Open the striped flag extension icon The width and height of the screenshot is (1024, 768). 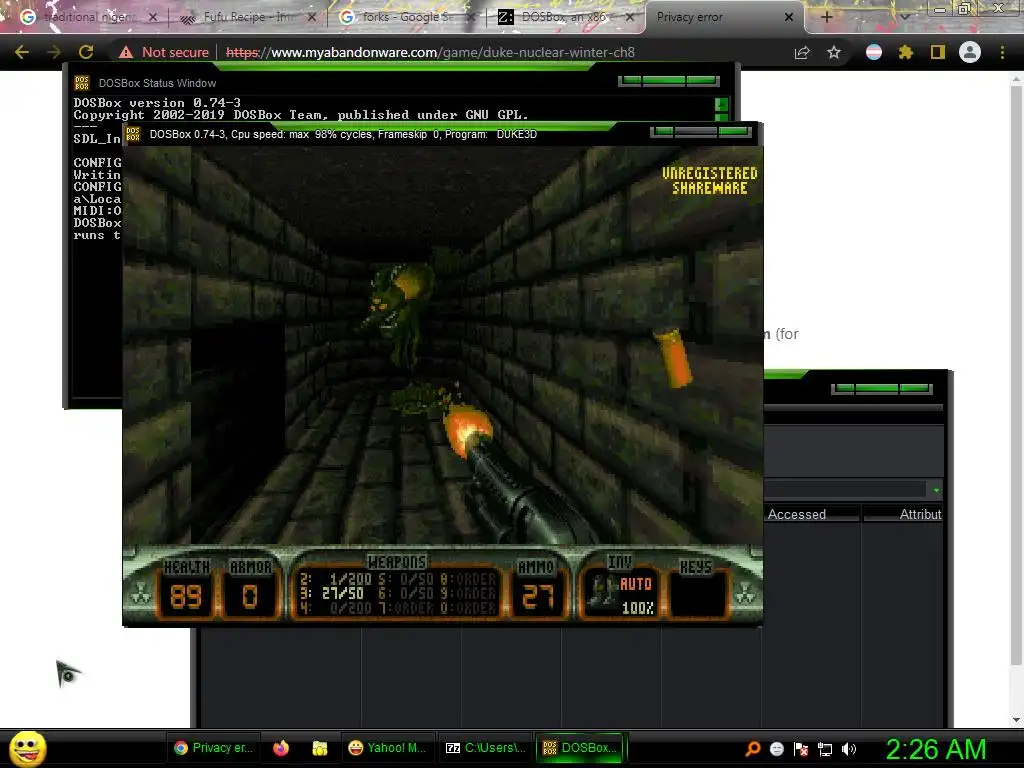coord(874,52)
